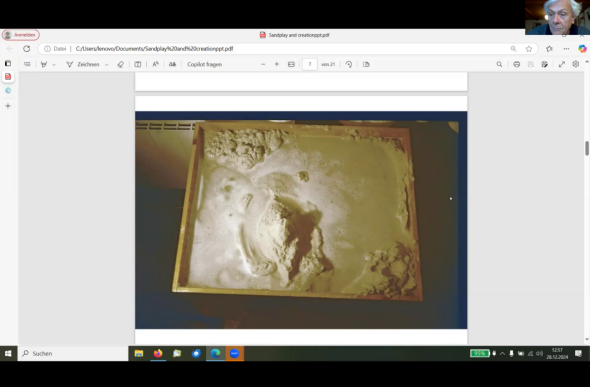Save the PDF file

[531, 64]
